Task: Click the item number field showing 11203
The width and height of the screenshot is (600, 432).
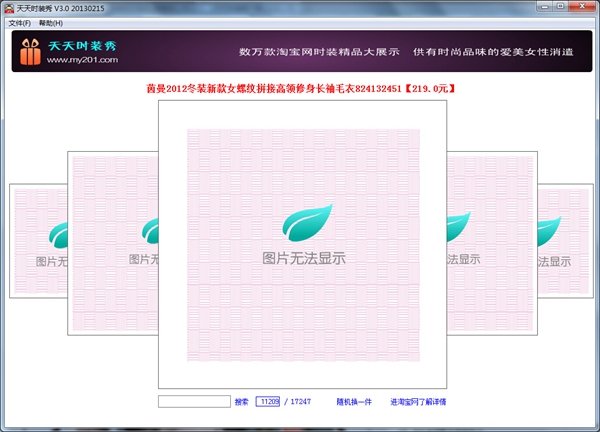Action: 268,401
